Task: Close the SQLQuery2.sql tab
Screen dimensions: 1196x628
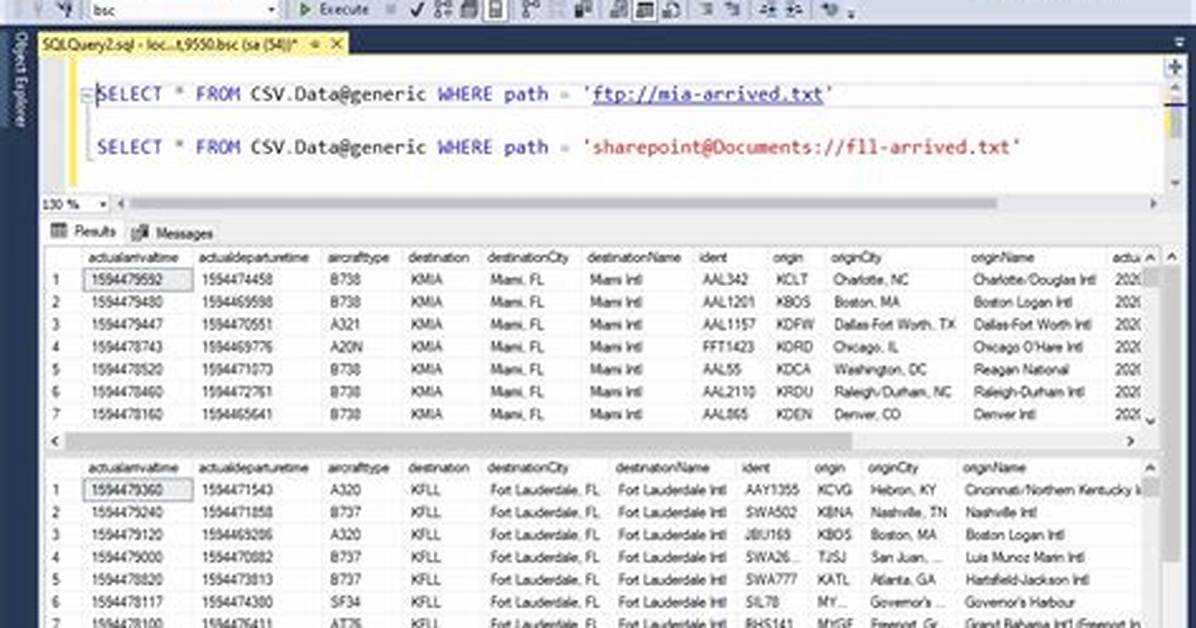Action: 336,45
